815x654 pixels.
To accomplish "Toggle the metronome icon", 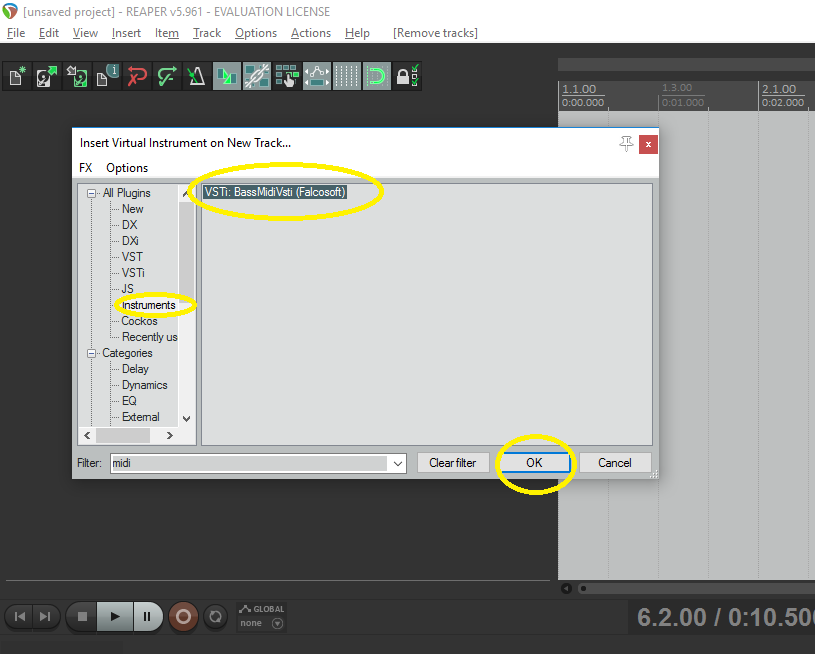I will coord(196,76).
